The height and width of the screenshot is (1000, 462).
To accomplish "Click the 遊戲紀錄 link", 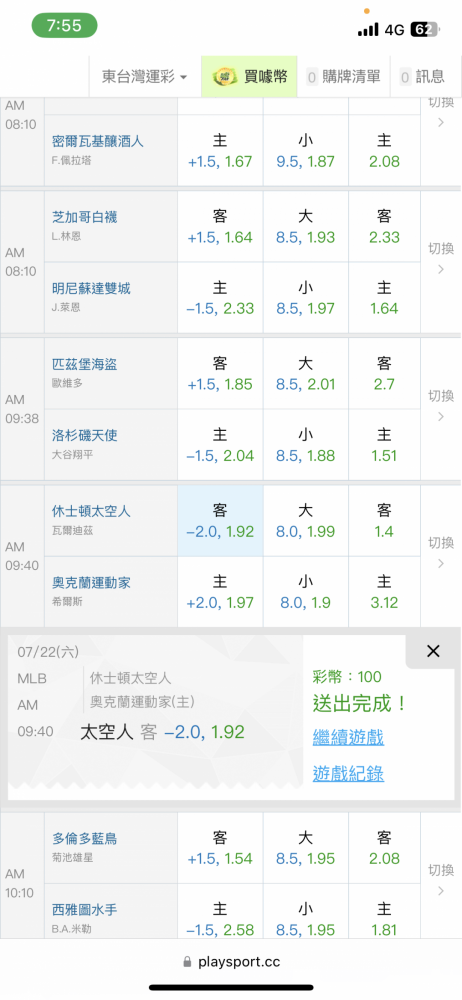I will pos(348,774).
